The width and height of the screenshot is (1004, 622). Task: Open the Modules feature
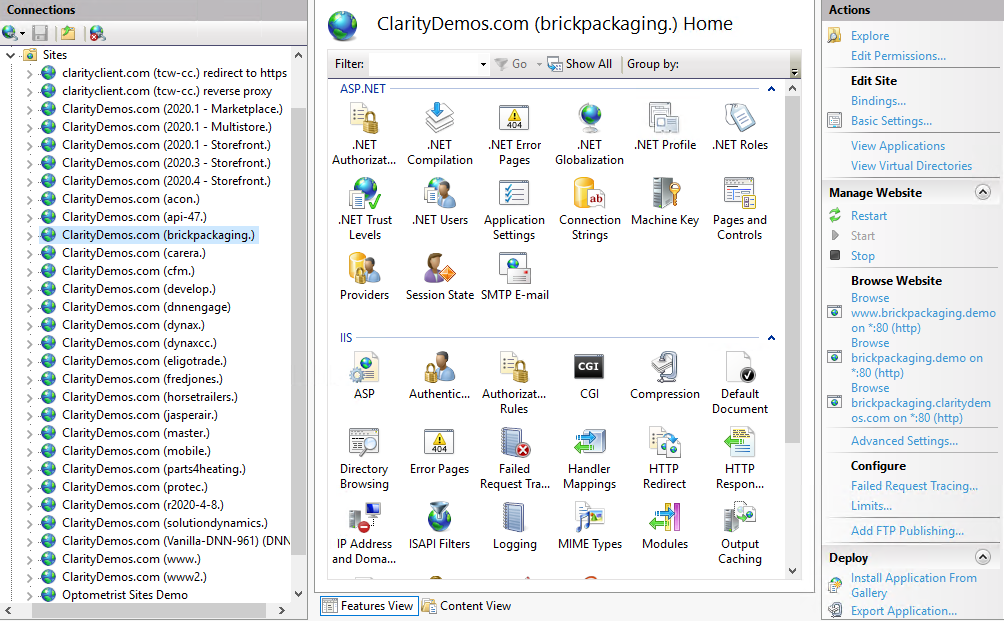point(665,527)
